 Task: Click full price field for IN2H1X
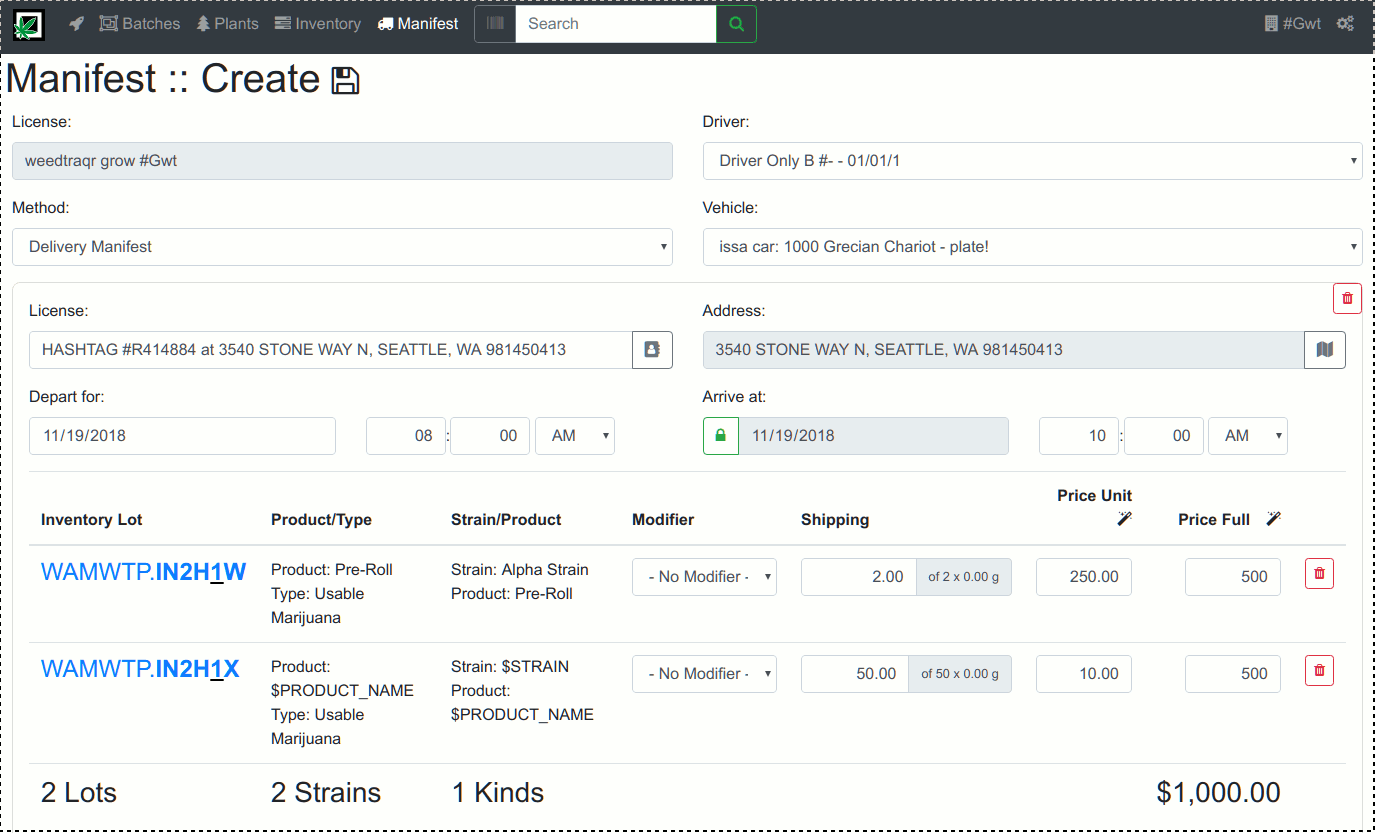coord(1233,674)
